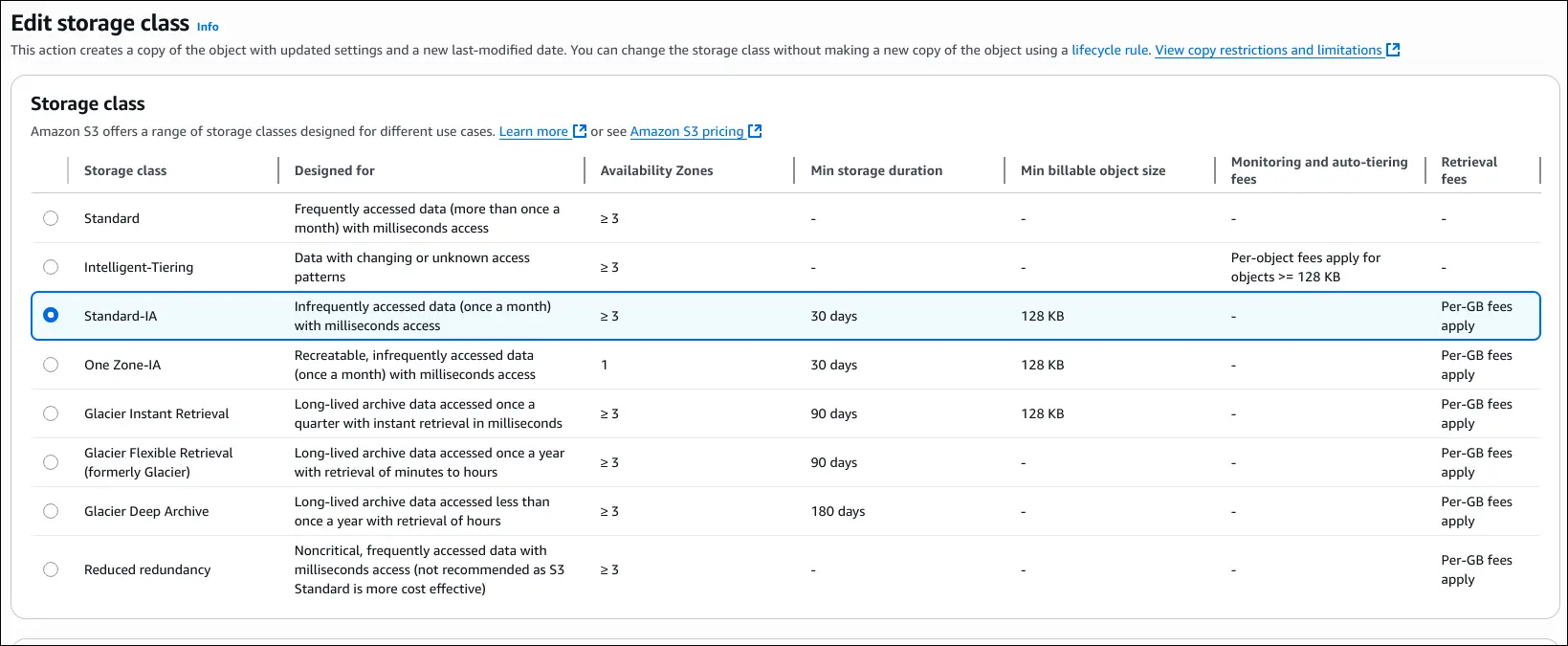Select Glacier Flexible Retrieval radio button
This screenshot has width=1568, height=646.
click(x=51, y=462)
